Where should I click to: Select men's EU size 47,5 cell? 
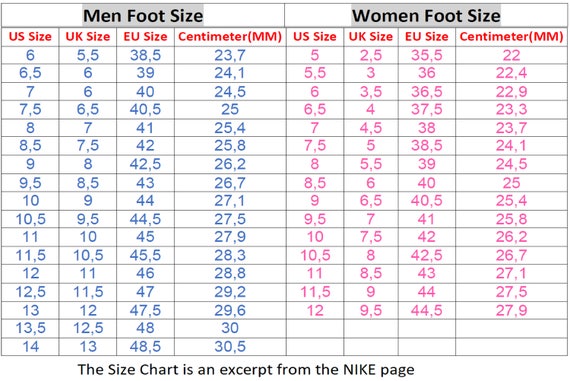tap(145, 310)
